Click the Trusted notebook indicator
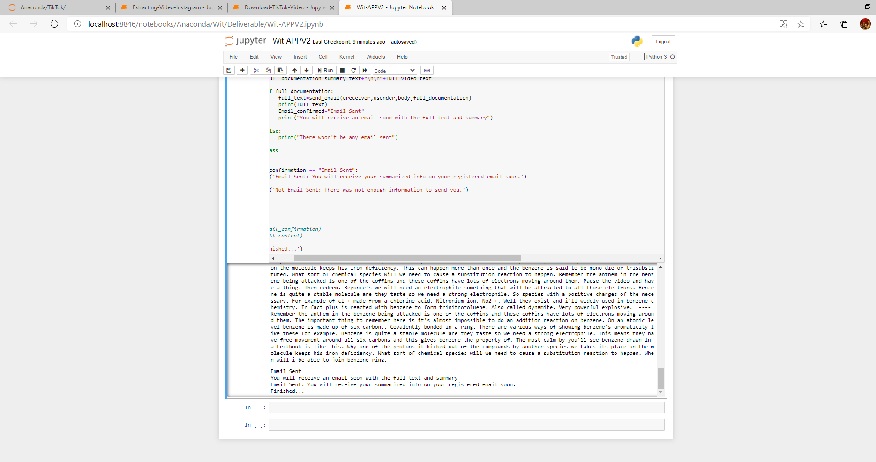This screenshot has width=876, height=462. [x=618, y=57]
